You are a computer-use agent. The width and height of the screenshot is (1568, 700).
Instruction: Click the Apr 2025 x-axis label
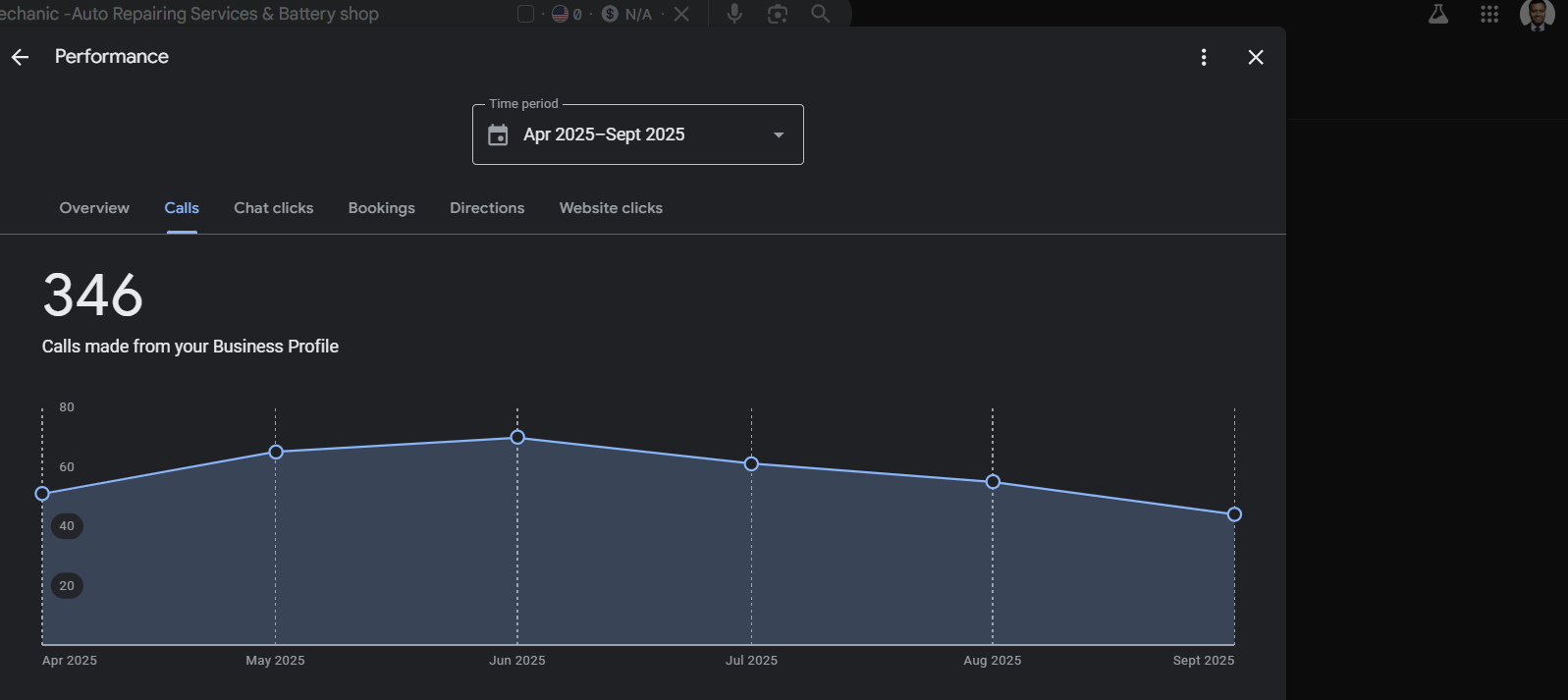click(x=70, y=661)
